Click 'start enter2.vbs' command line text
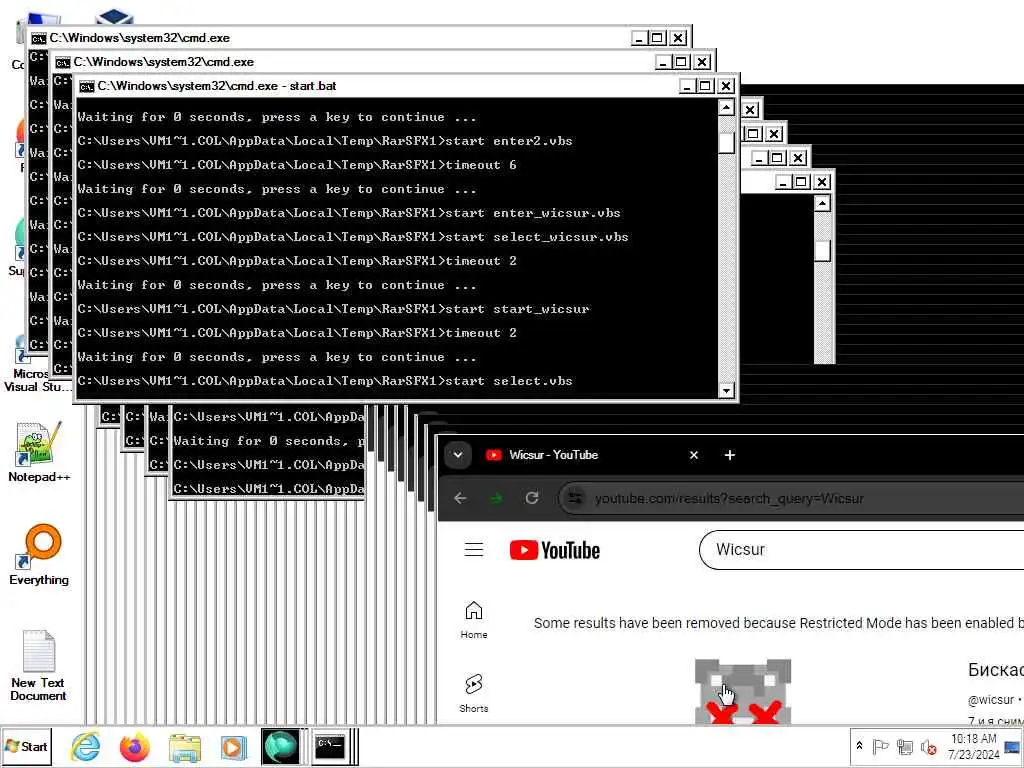Image resolution: width=1024 pixels, height=768 pixels. coord(509,141)
